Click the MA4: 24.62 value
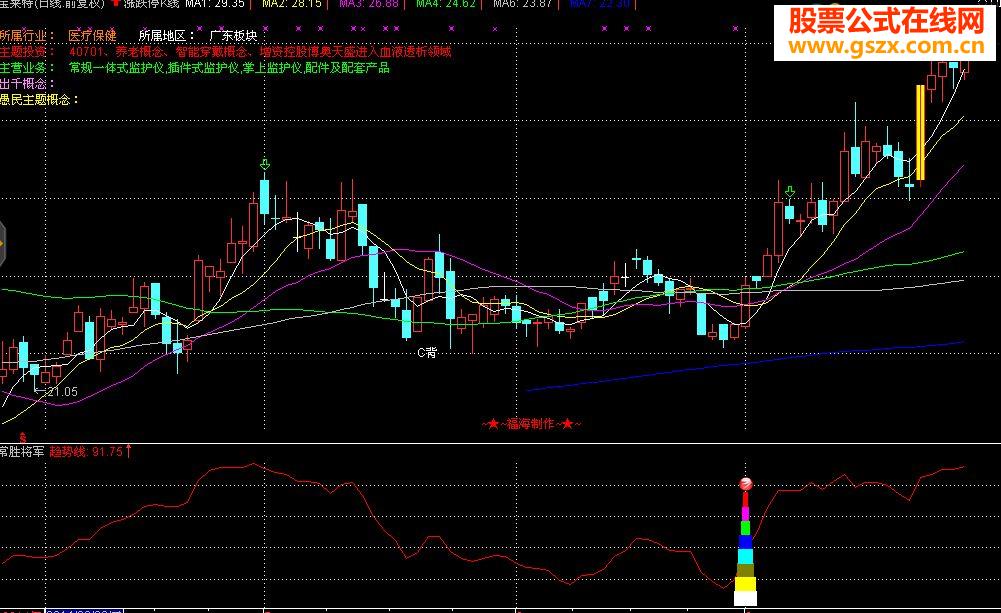 (446, 4)
